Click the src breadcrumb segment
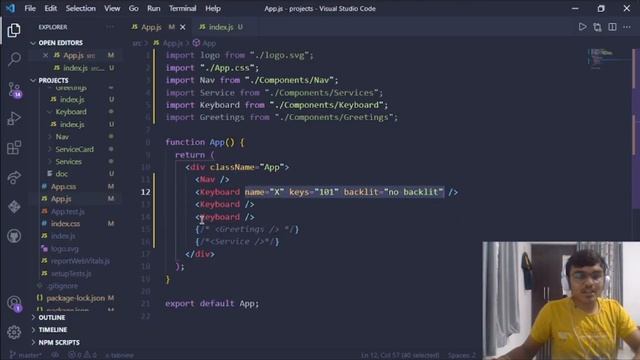The image size is (640, 360). [136, 43]
